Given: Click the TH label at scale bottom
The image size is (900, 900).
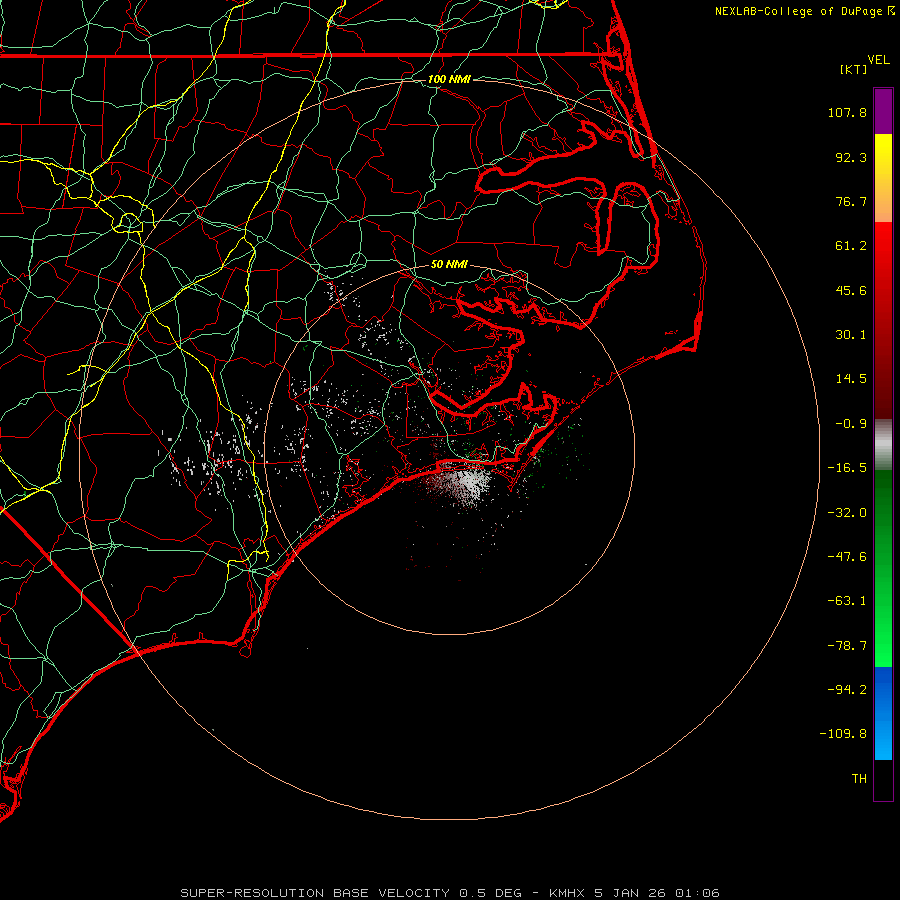Looking at the screenshot, I should (859, 778).
